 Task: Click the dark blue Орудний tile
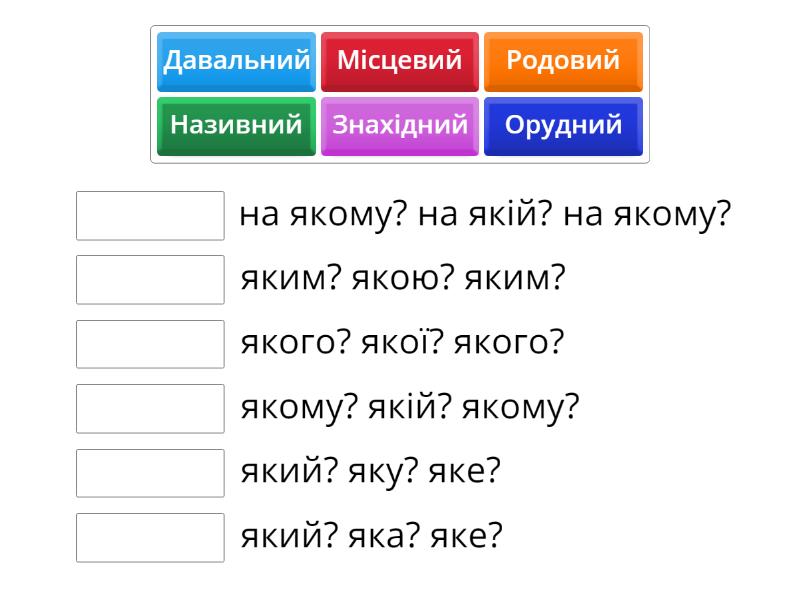click(563, 126)
